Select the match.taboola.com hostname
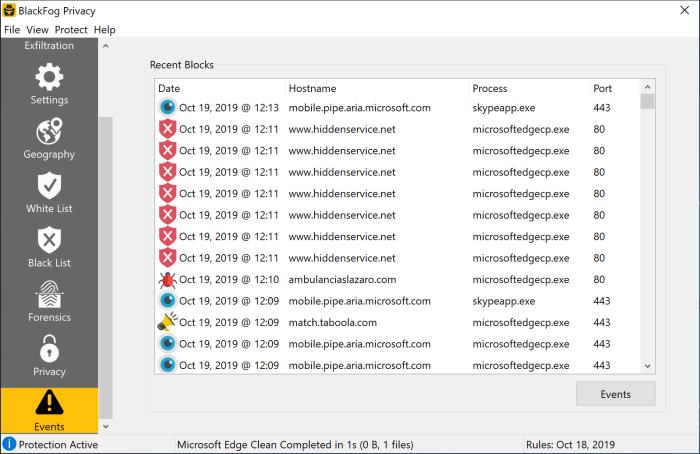Screen dimensions: 700x454 [333, 322]
